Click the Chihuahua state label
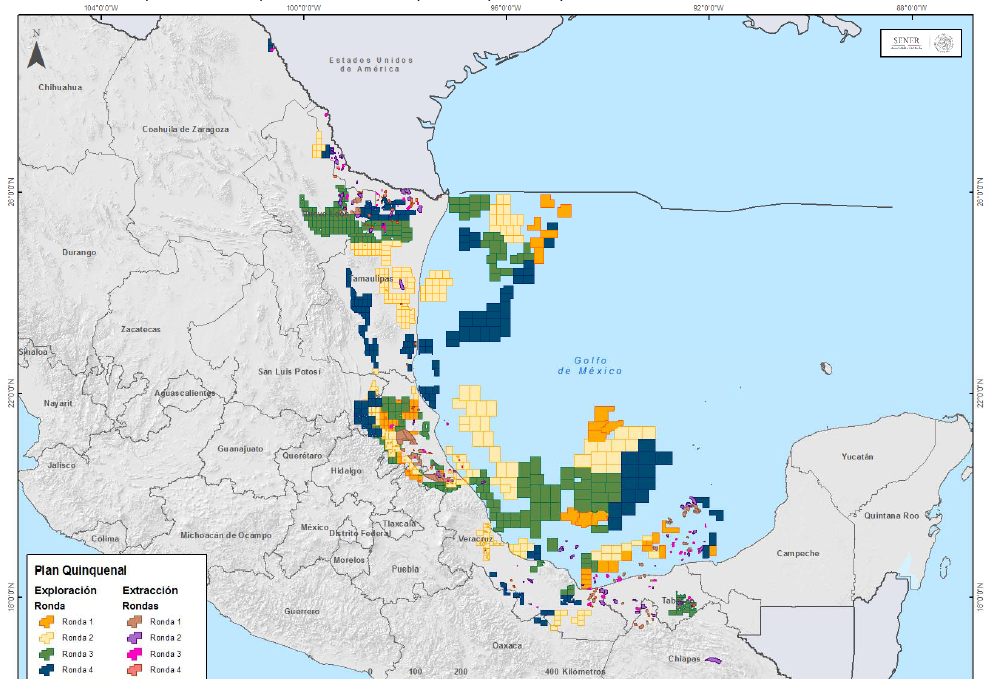Image resolution: width=1001 pixels, height=679 pixels. click(x=60, y=88)
